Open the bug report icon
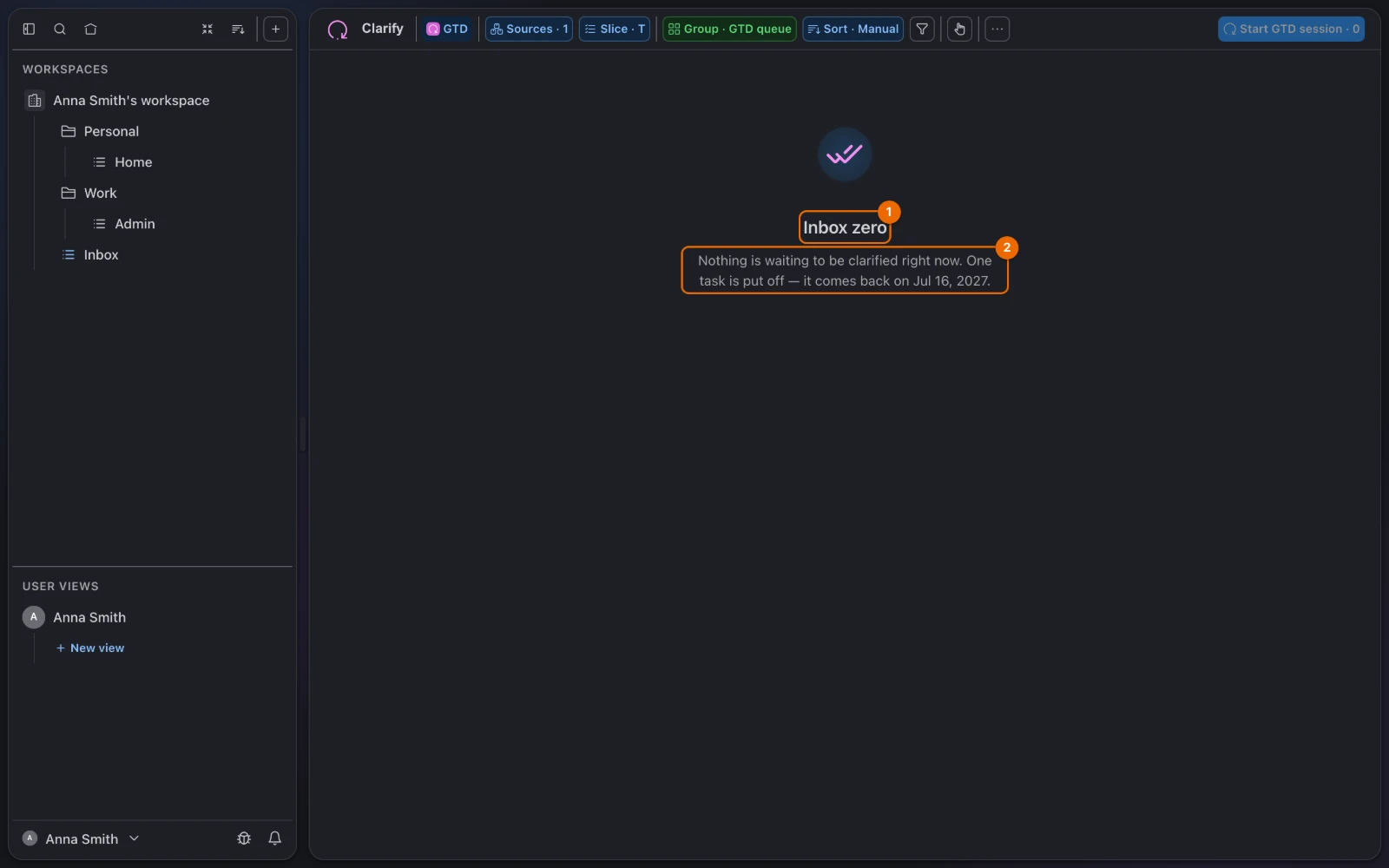 coord(244,838)
